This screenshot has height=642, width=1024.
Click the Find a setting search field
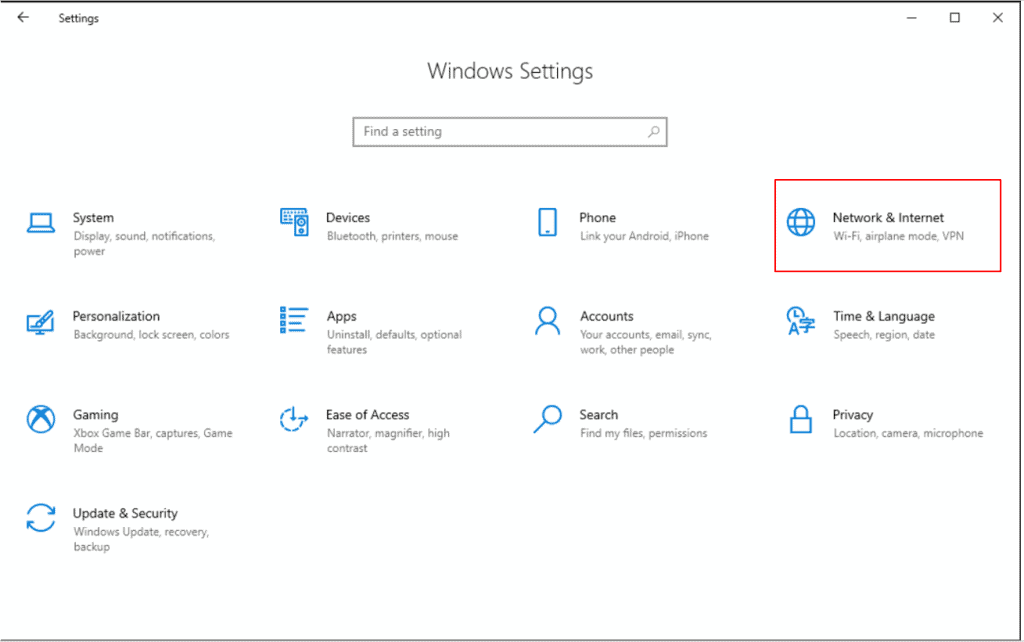[500, 132]
